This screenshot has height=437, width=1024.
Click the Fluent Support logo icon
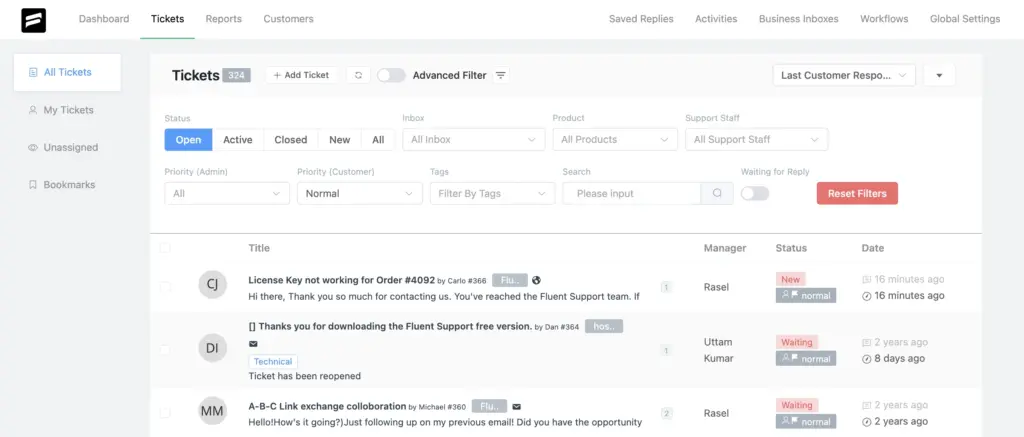pyautogui.click(x=33, y=20)
